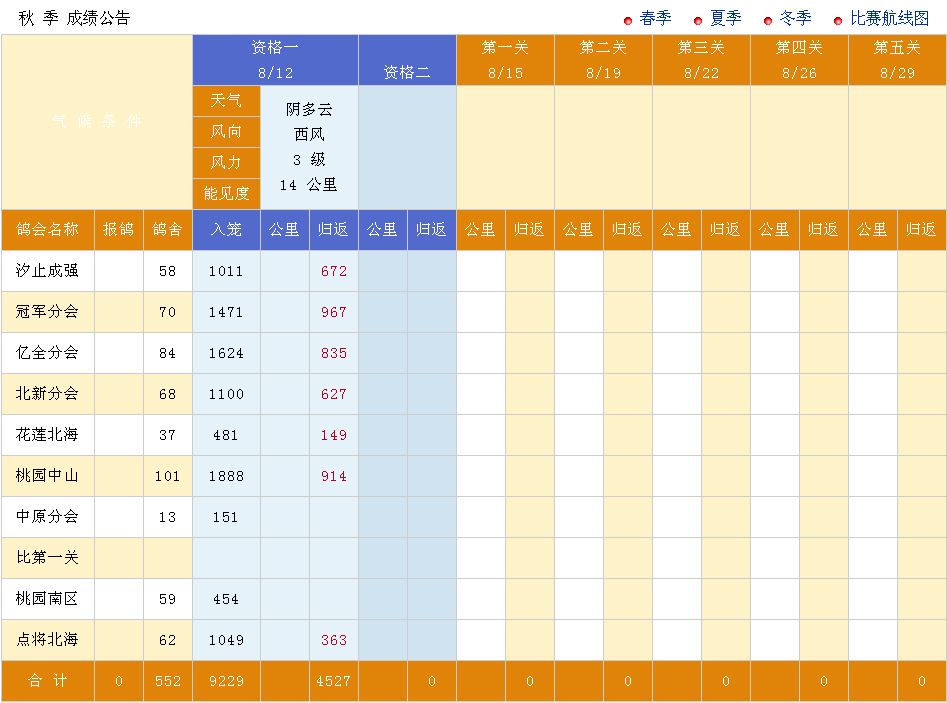
Task: Click the 552 total loft value
Action: point(168,682)
